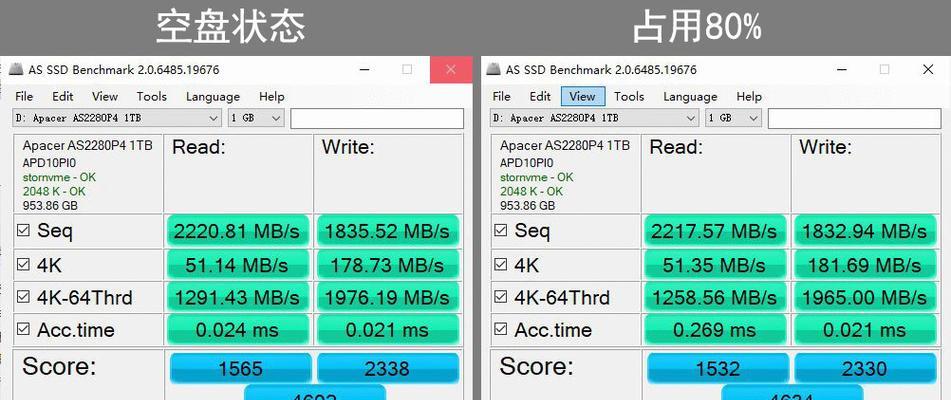
Task: Click stornvme - OK status in left window
Action: 59,178
